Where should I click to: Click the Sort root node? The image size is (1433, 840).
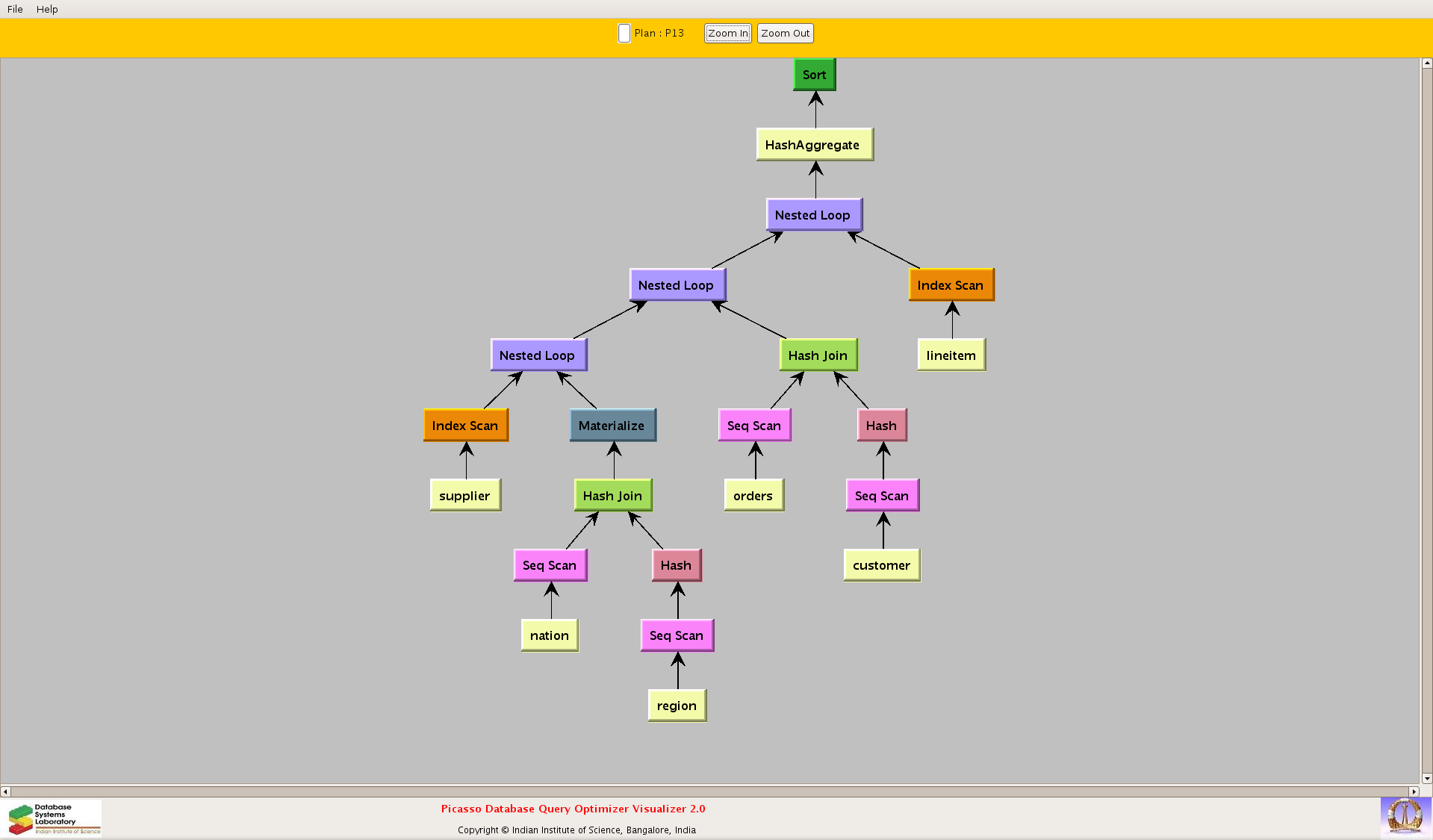pos(814,75)
